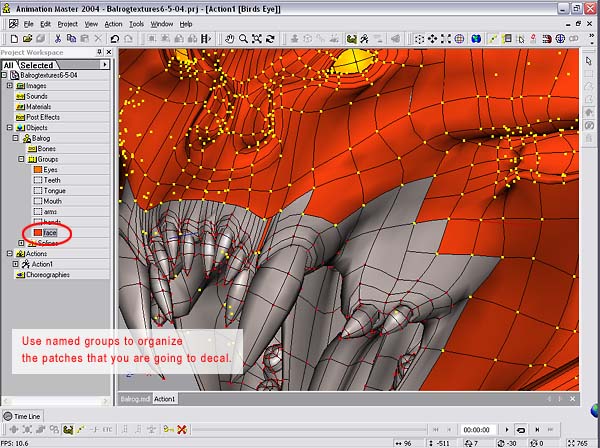Open the Project menu
The image size is (600, 448).
(x=67, y=23)
